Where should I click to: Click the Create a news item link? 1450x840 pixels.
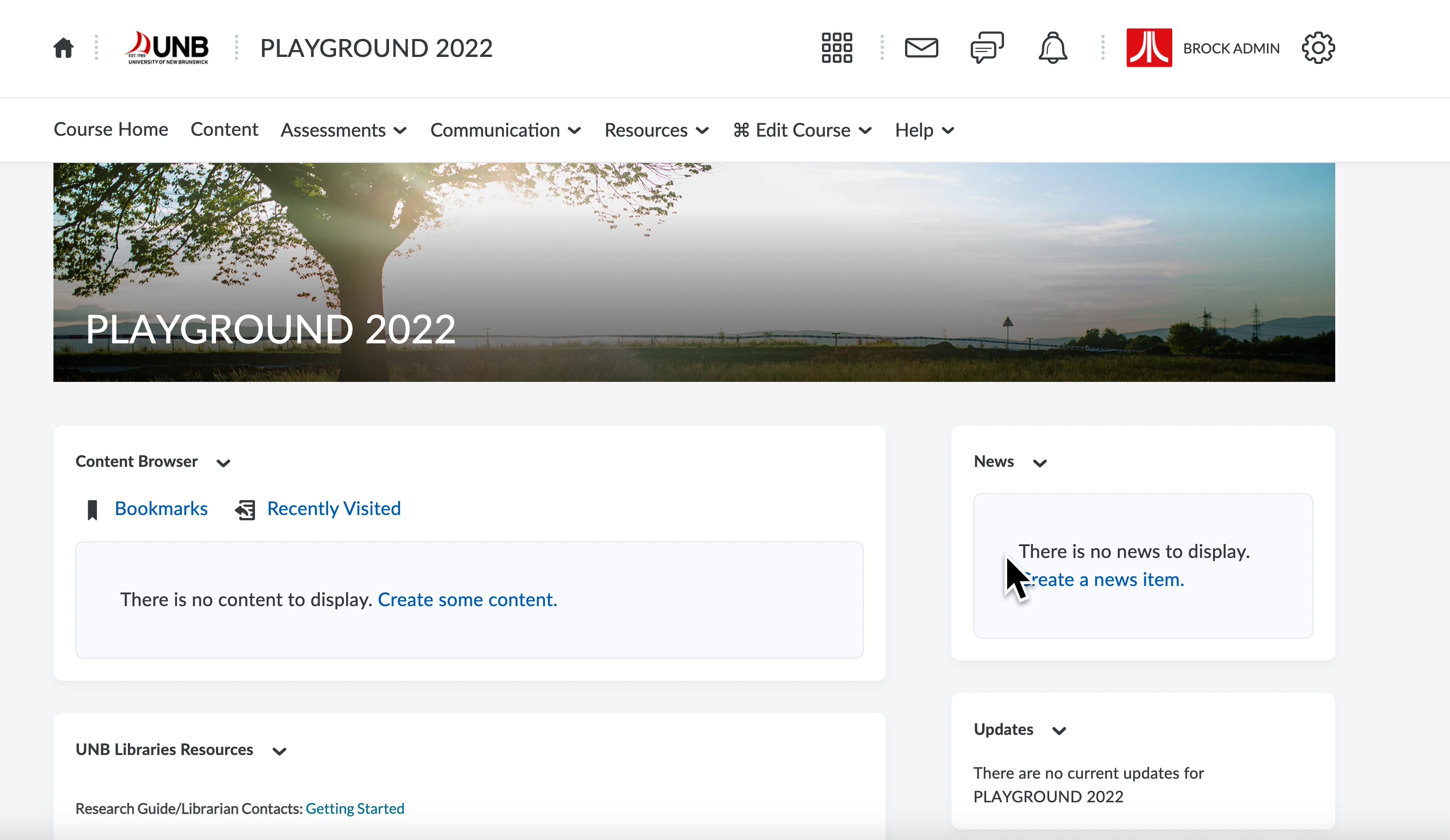tap(1105, 580)
